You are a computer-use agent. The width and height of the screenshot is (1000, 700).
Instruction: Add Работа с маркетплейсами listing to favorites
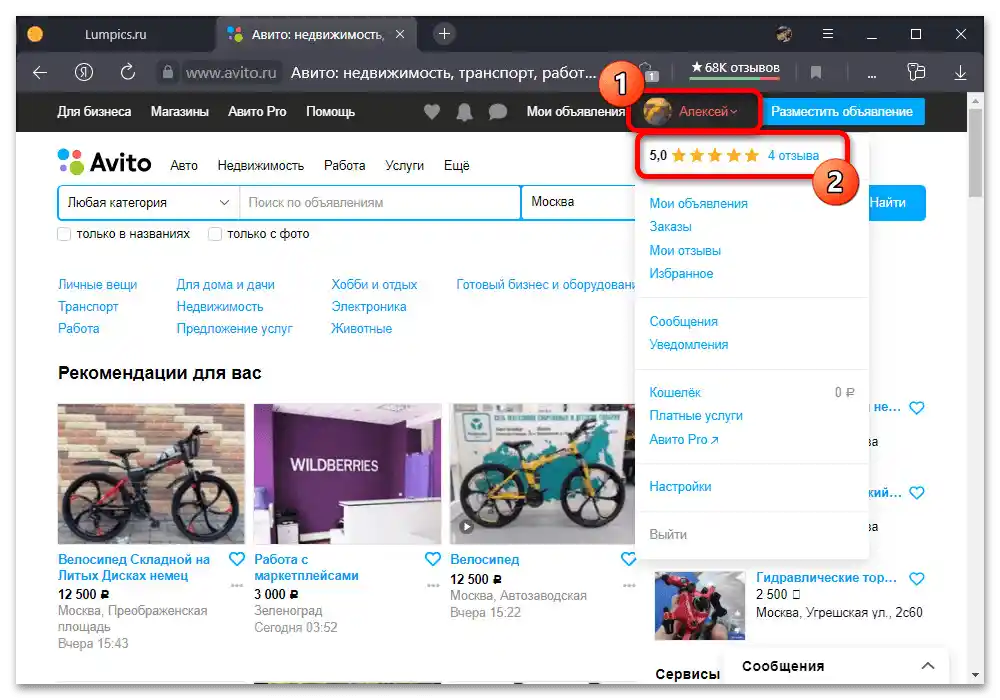[432, 559]
